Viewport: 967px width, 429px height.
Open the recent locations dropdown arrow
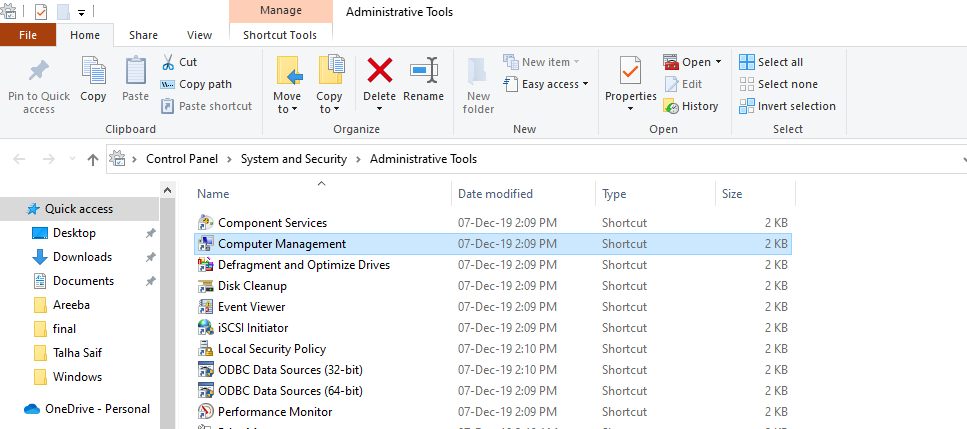tap(72, 159)
